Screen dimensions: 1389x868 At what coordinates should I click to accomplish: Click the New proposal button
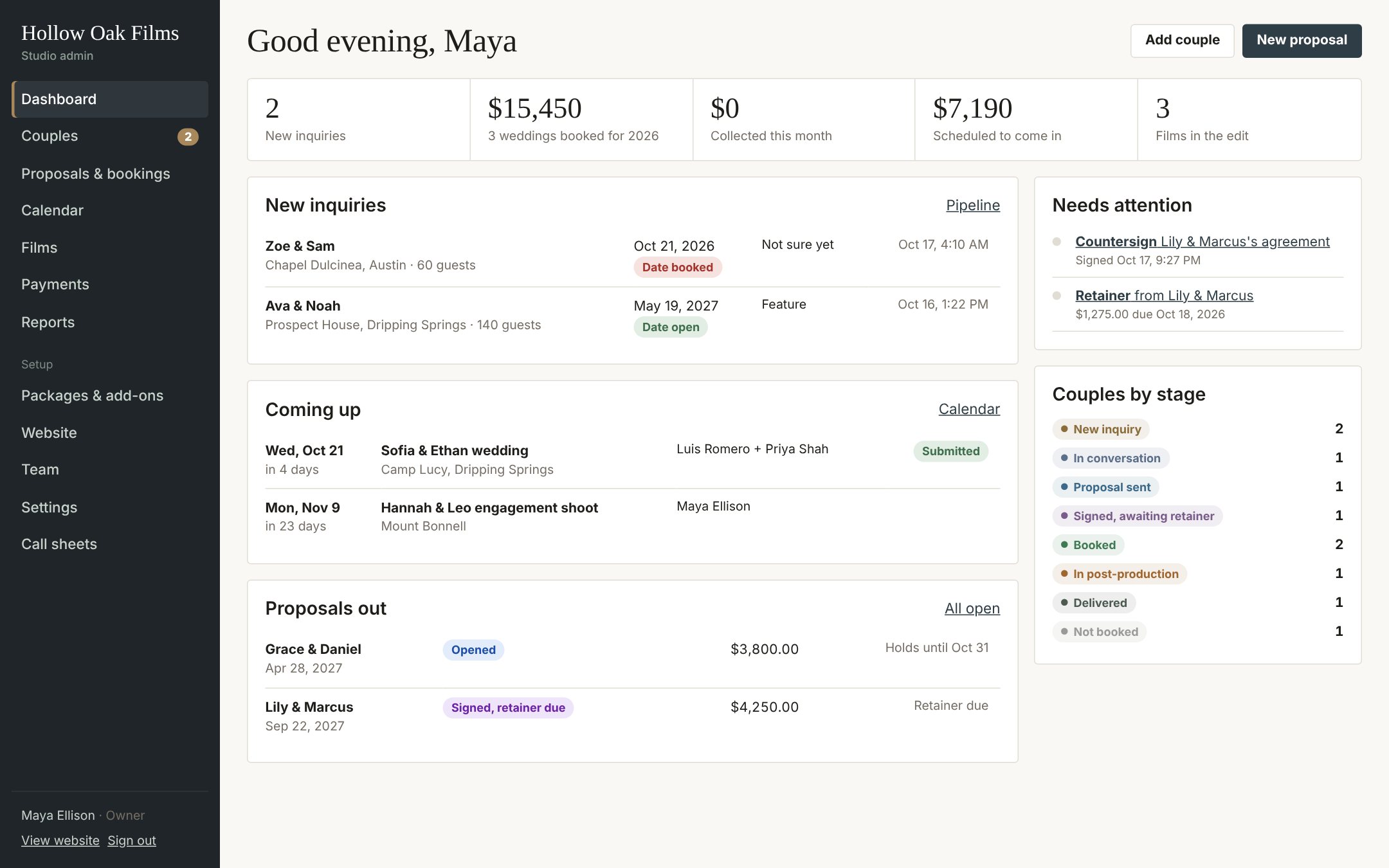tap(1302, 41)
